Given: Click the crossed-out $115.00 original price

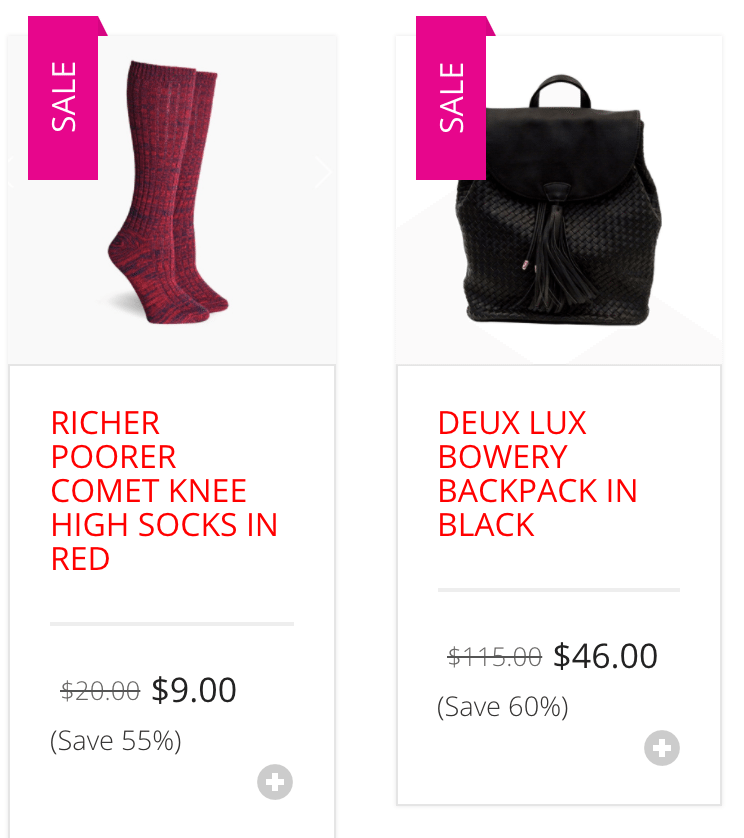Looking at the screenshot, I should 494,657.
